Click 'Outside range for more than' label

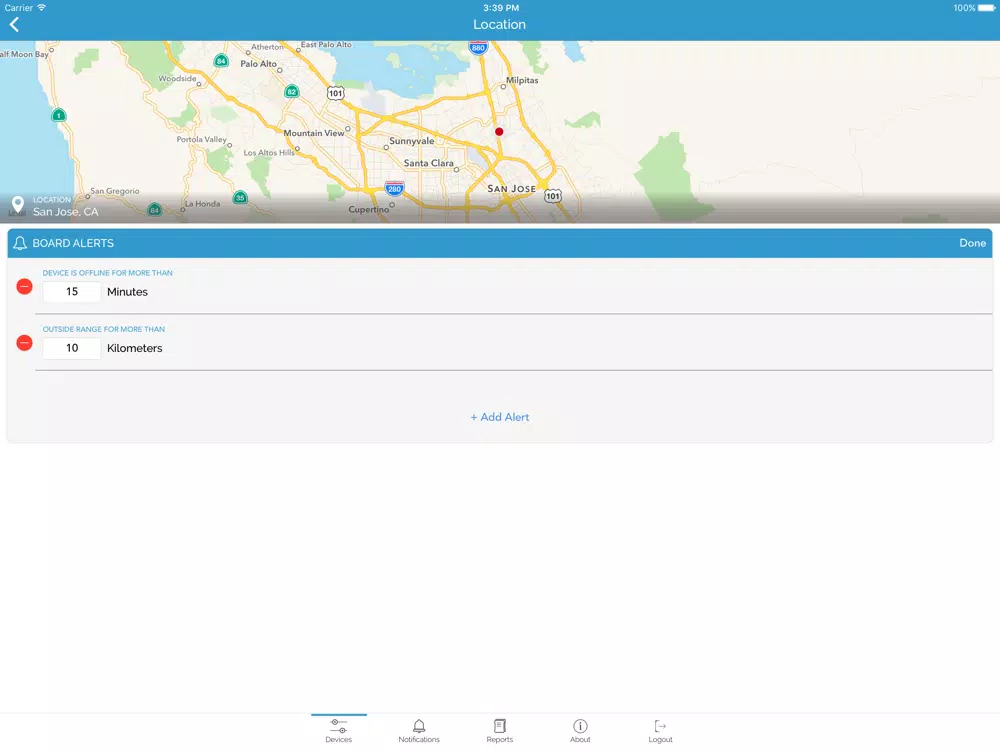click(103, 329)
